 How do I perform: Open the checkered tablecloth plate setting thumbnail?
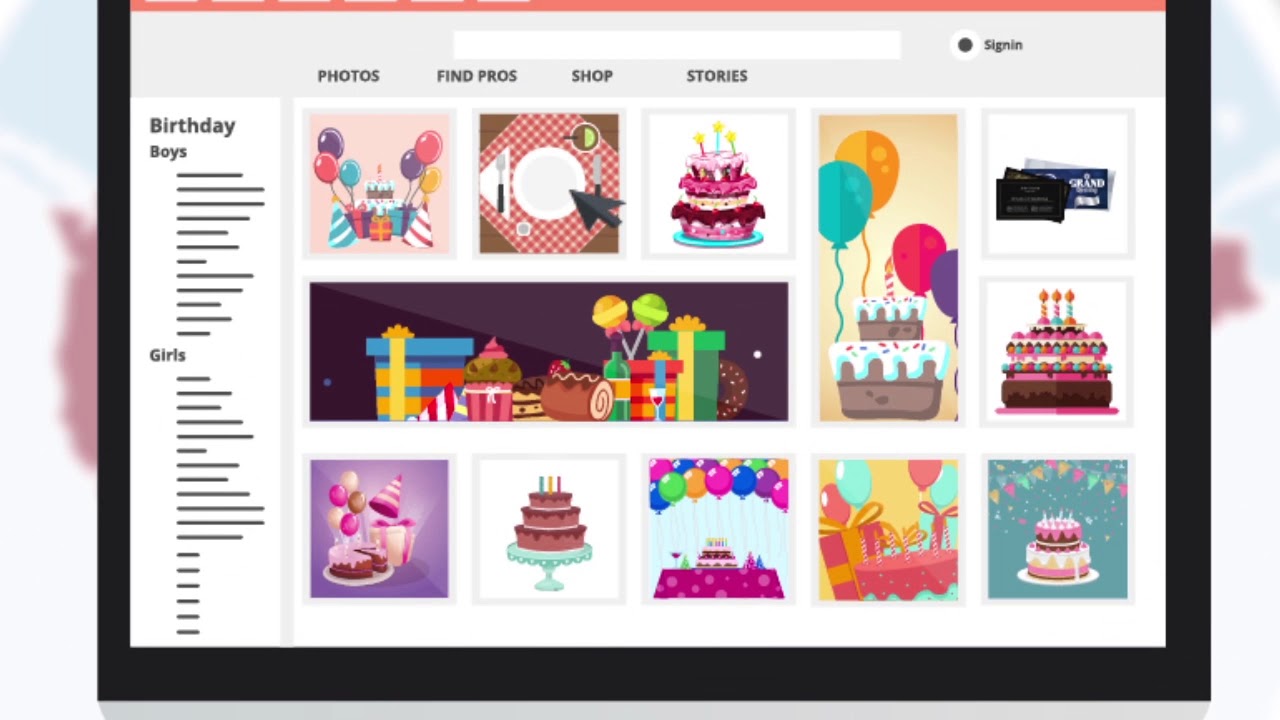[x=549, y=183]
